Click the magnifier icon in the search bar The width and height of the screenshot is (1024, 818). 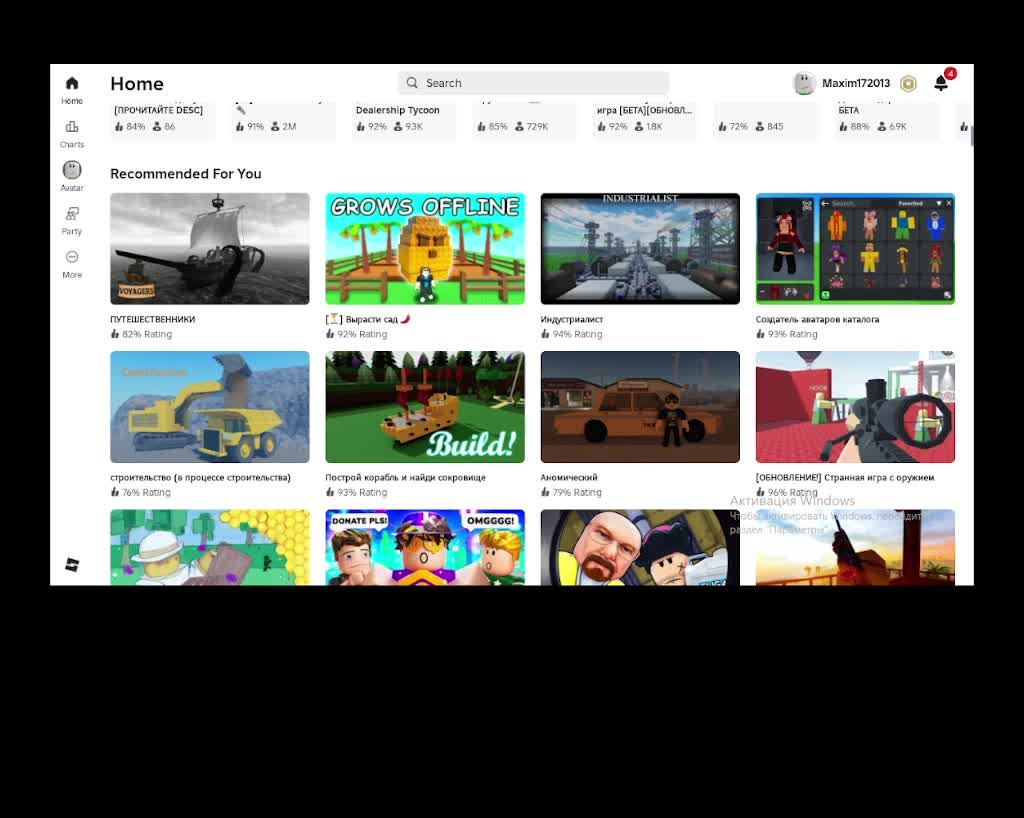pos(412,83)
